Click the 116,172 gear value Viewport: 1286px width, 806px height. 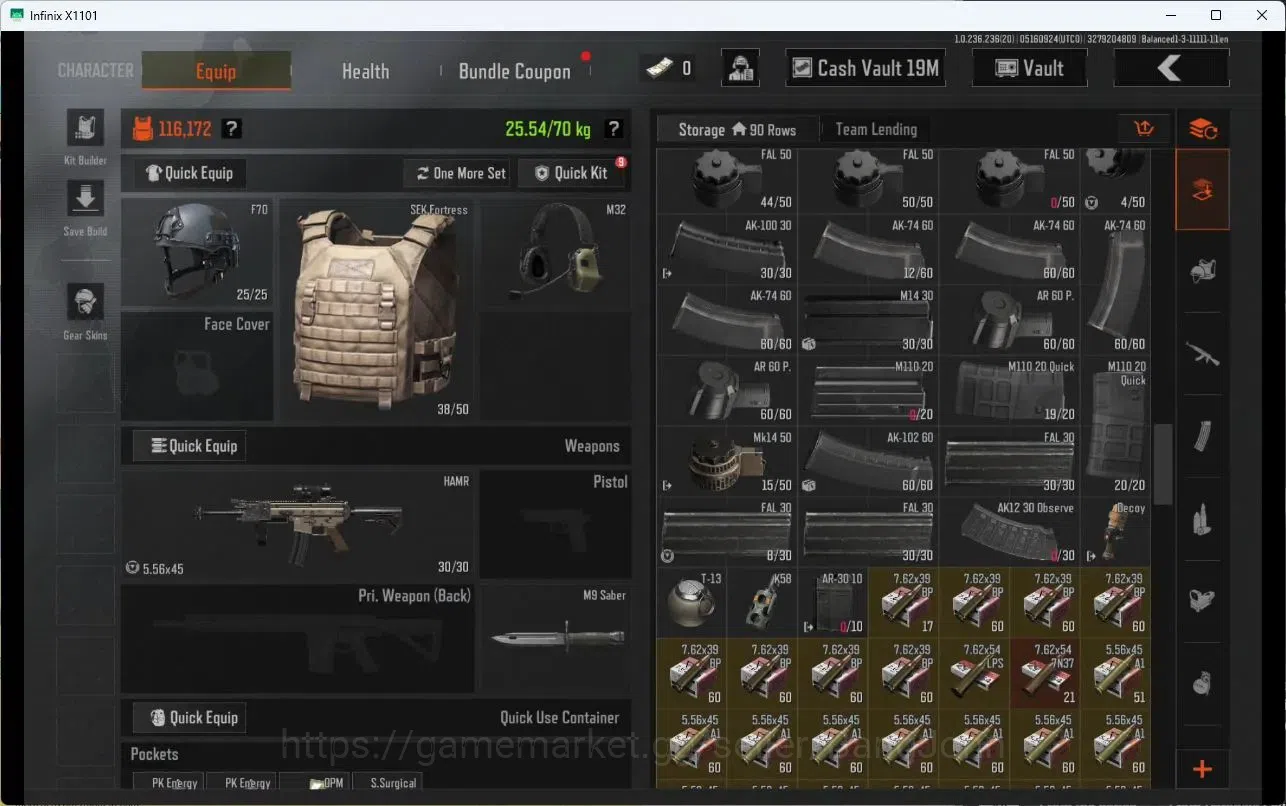[185, 129]
